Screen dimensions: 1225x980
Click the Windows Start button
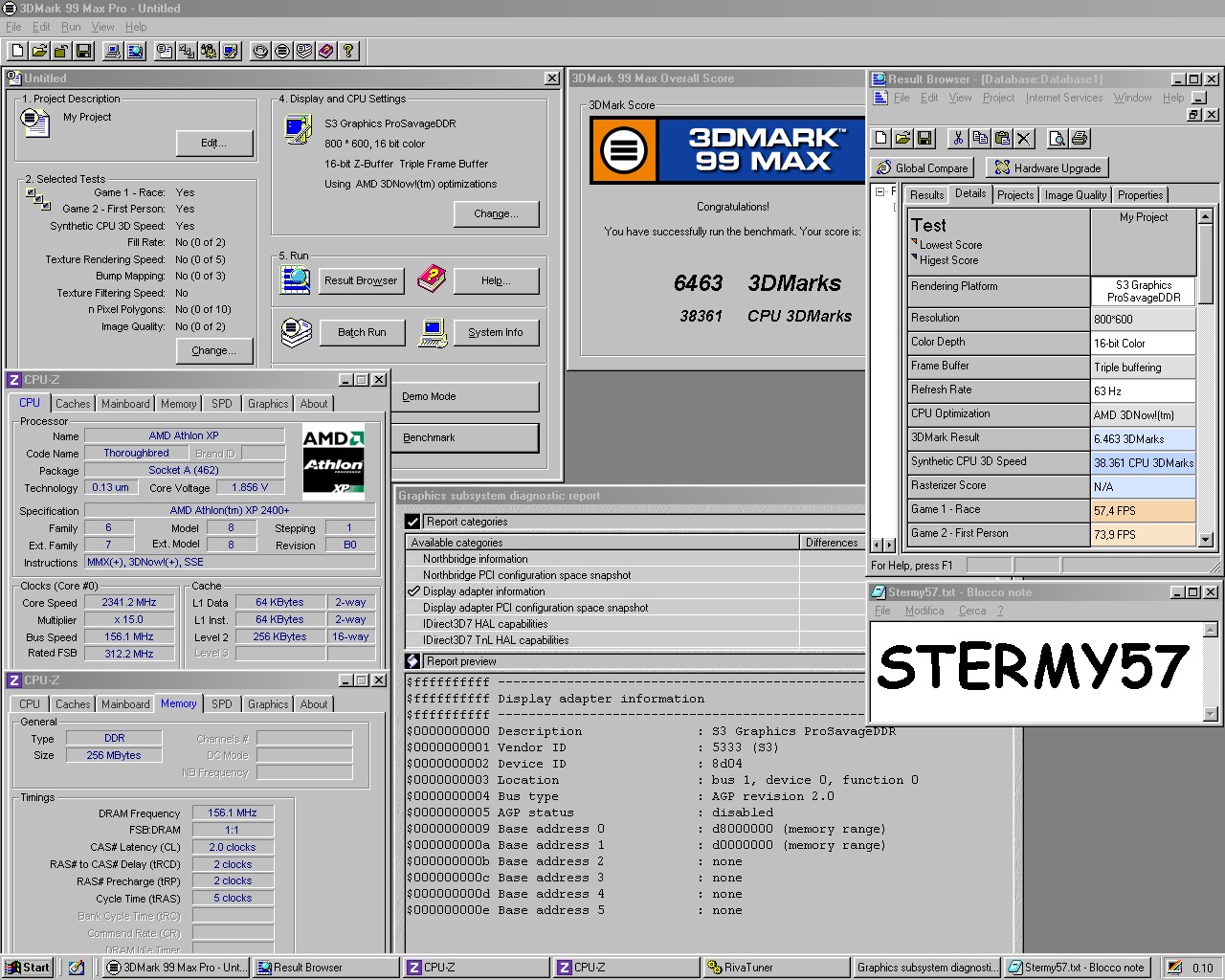click(28, 968)
